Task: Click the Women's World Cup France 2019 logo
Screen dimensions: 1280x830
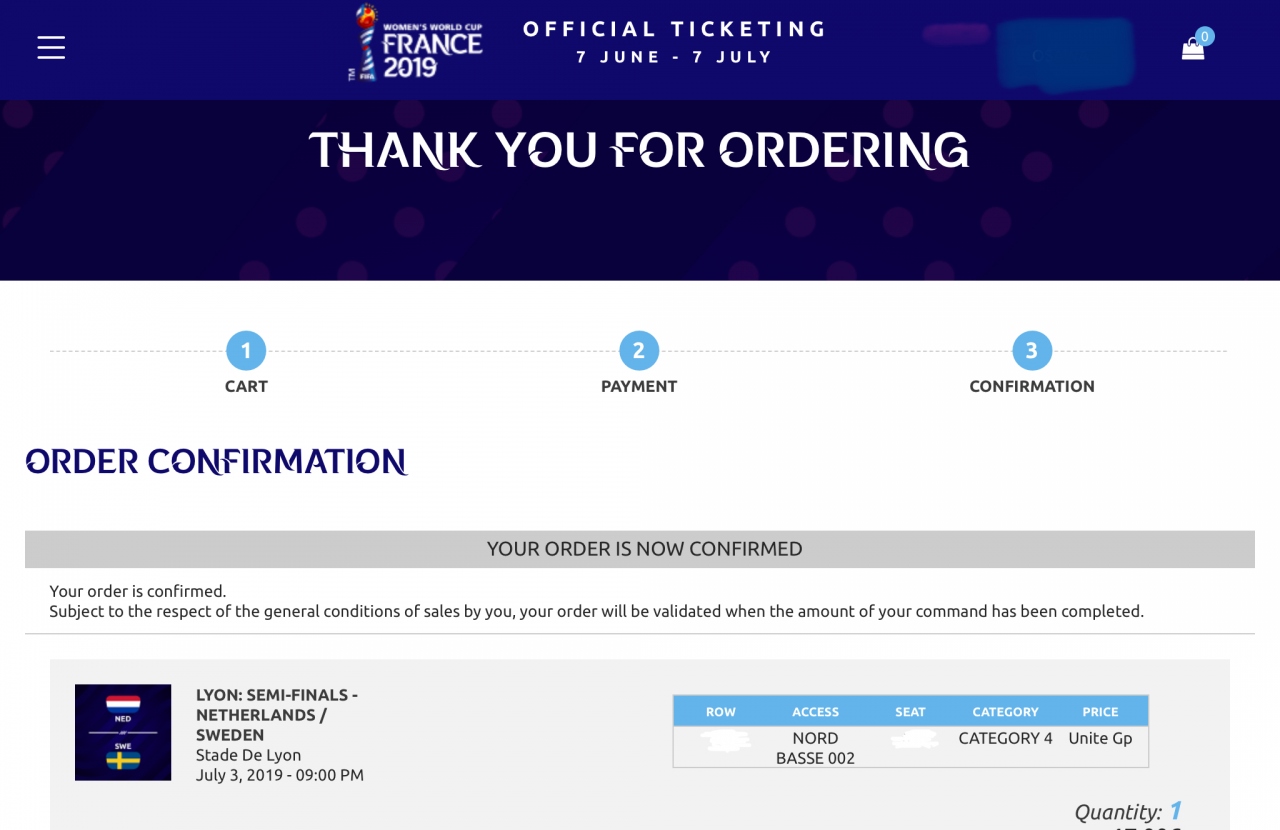Action: [x=415, y=43]
